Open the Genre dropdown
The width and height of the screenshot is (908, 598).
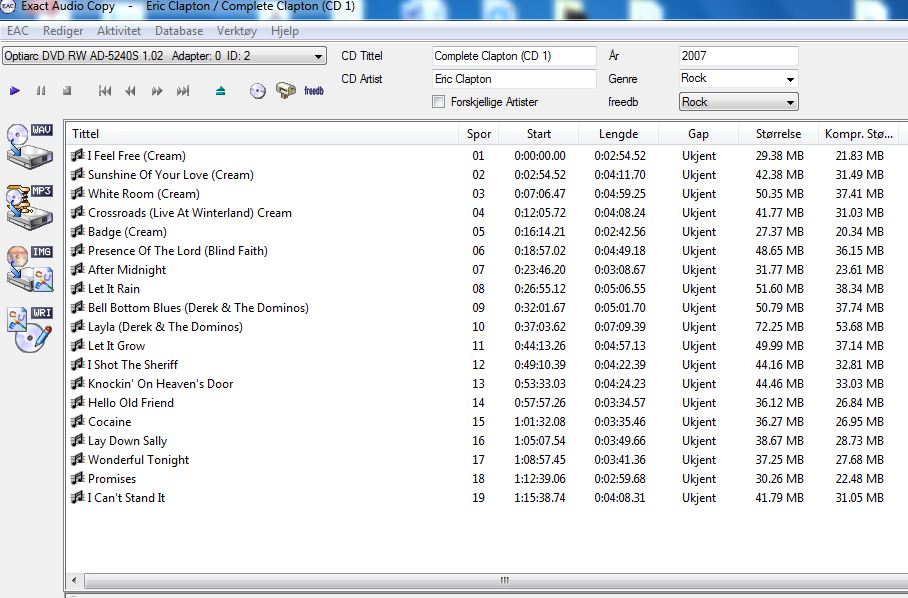[x=790, y=79]
